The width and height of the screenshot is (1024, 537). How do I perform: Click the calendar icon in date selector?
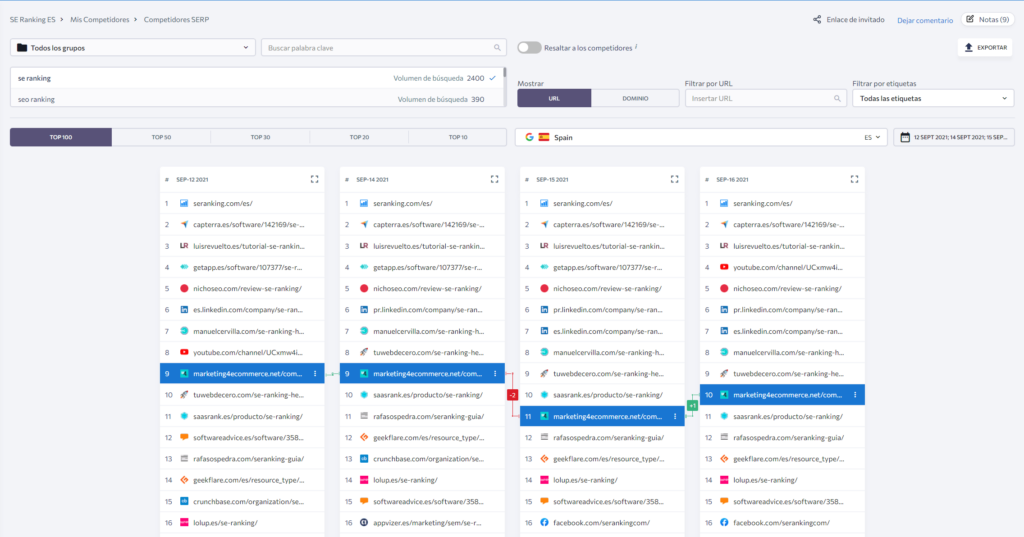(x=904, y=137)
